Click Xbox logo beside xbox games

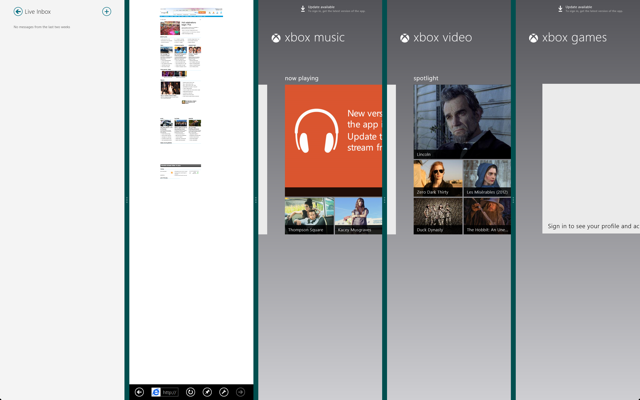533,38
